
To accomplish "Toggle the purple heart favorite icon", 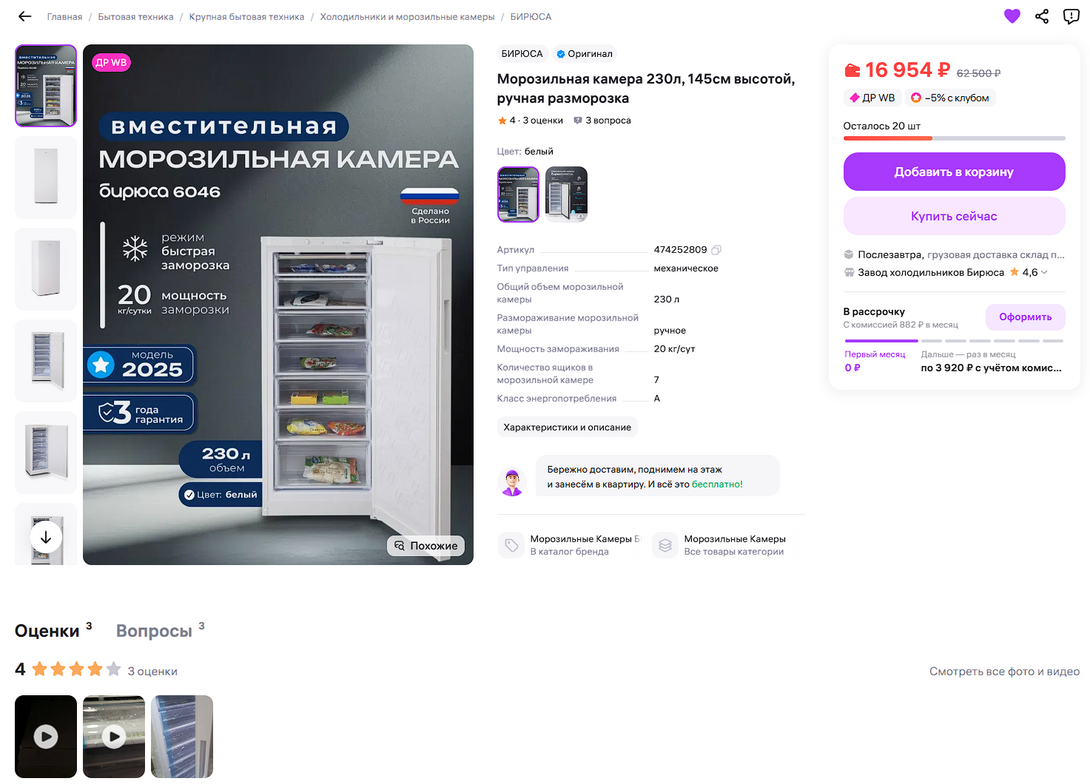I will pyautogui.click(x=1011, y=16).
